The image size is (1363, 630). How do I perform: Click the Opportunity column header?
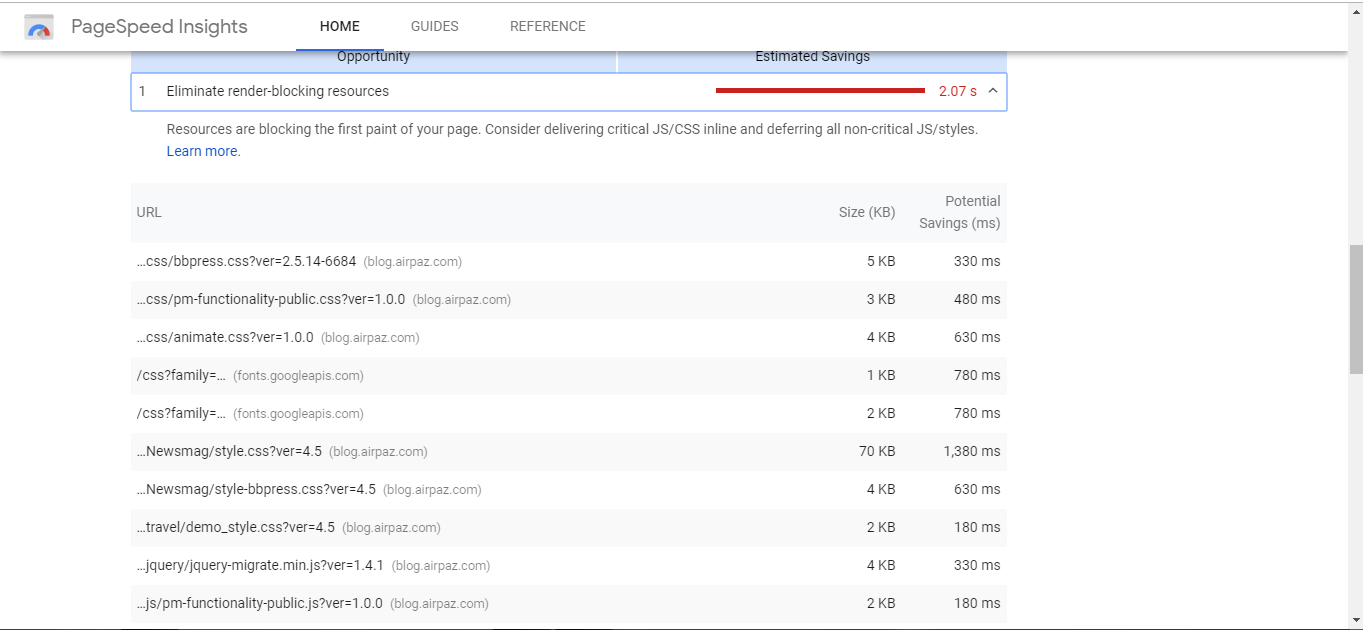click(374, 57)
